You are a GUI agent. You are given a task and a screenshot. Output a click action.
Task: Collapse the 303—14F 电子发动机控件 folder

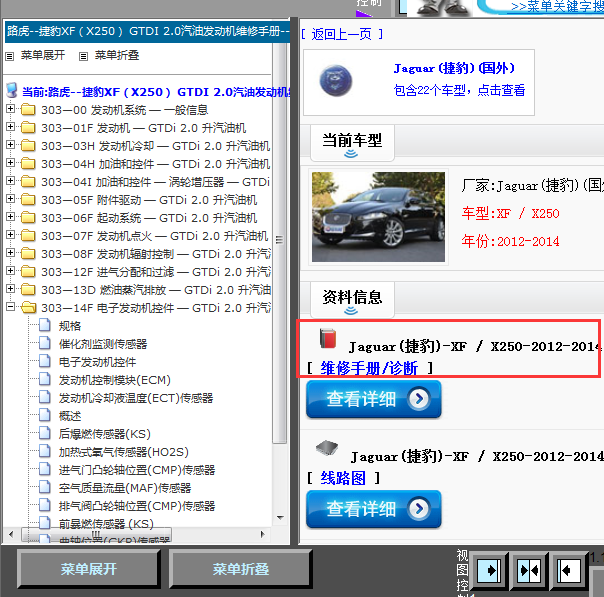(10, 307)
